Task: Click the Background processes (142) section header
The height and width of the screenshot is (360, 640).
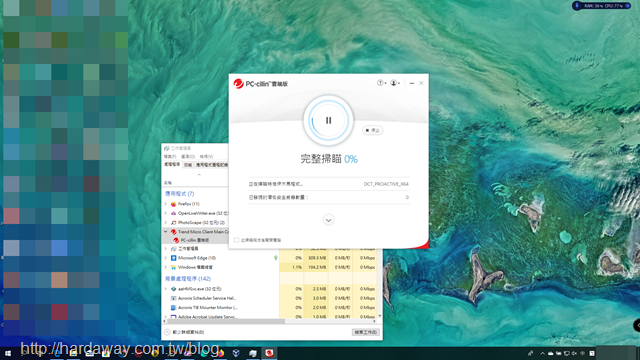Action: [188, 279]
